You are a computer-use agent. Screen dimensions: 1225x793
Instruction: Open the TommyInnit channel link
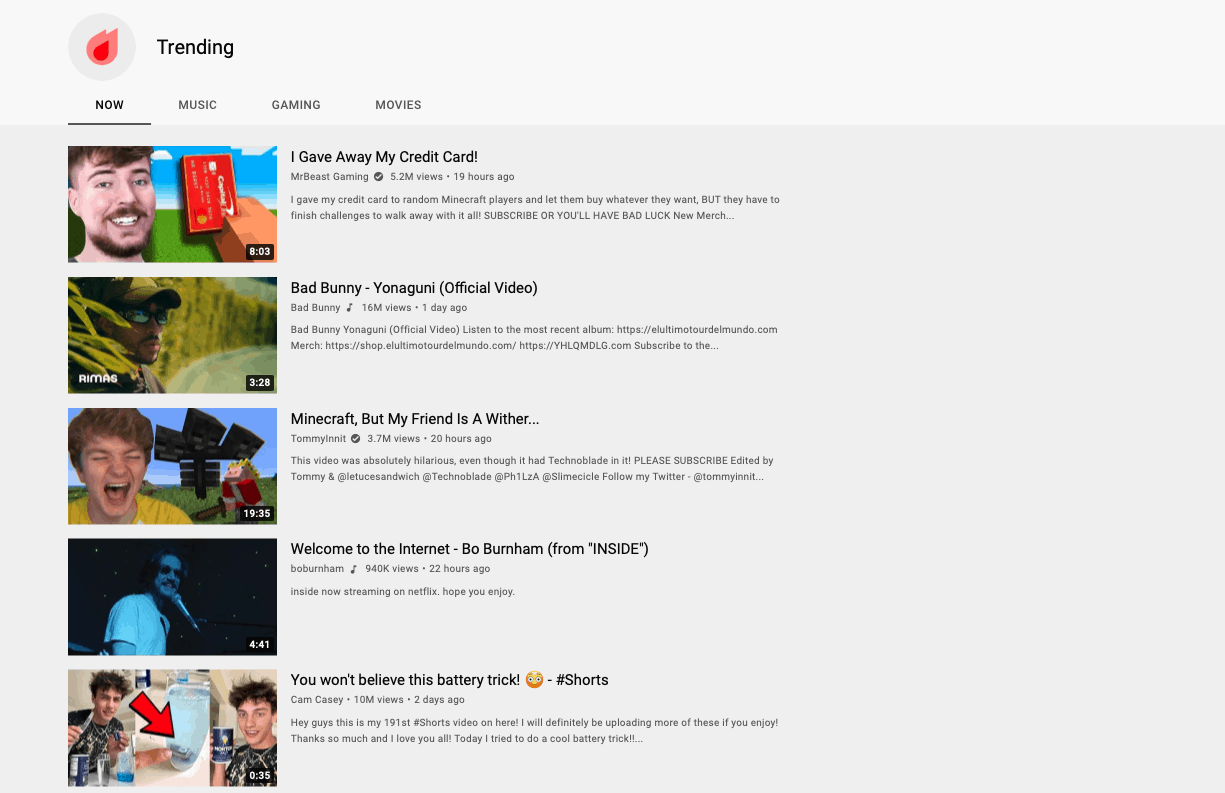(318, 439)
